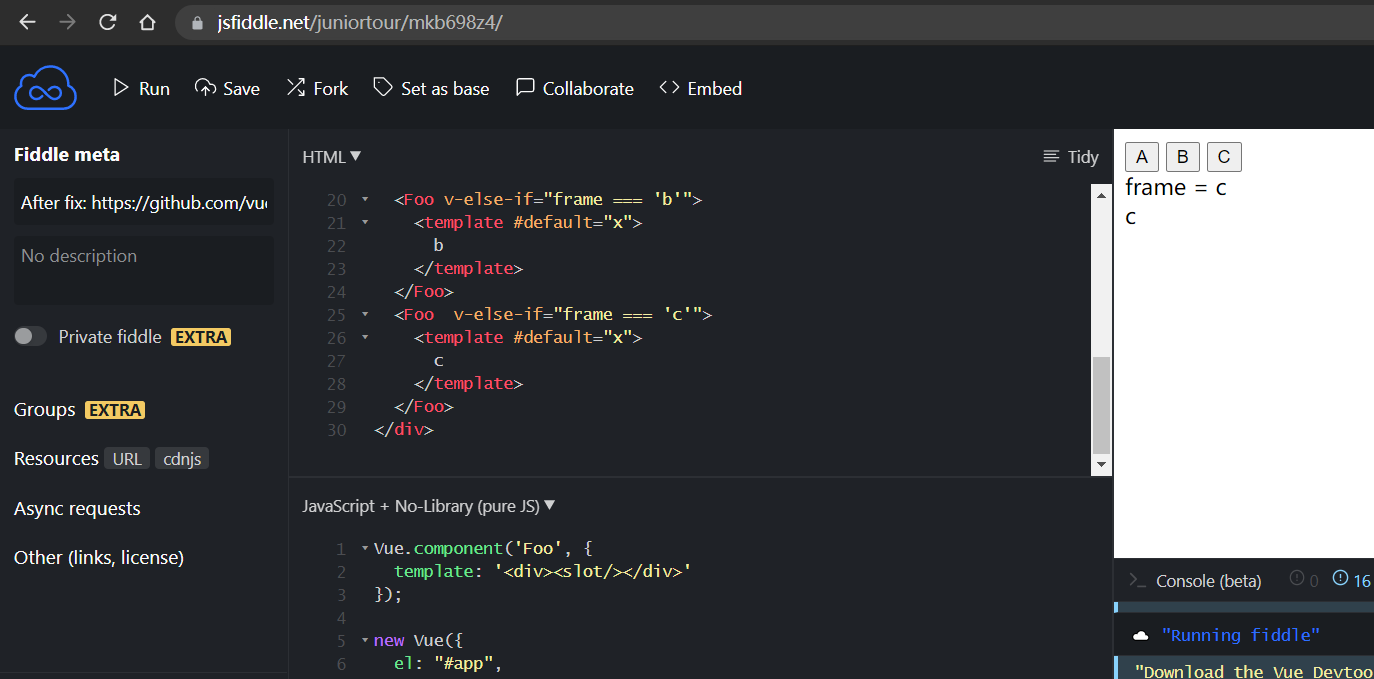The height and width of the screenshot is (679, 1374).
Task: Tidy the HTML code
Action: 1070,157
